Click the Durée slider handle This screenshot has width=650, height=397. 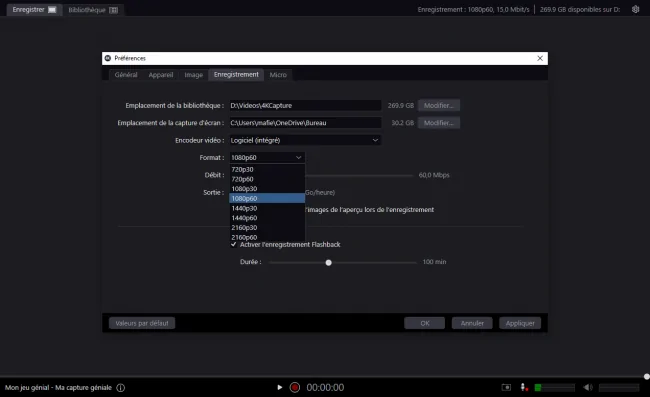[x=328, y=262]
